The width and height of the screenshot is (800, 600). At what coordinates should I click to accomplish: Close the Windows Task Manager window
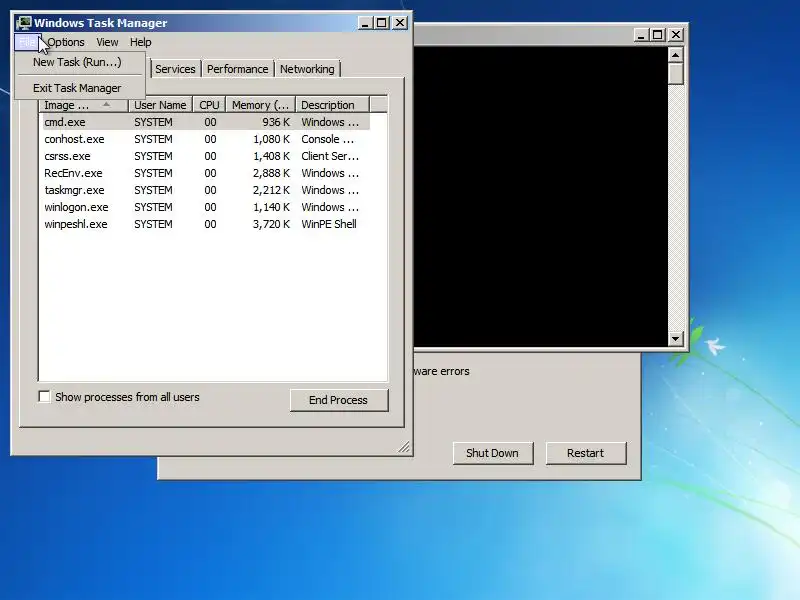(x=401, y=23)
